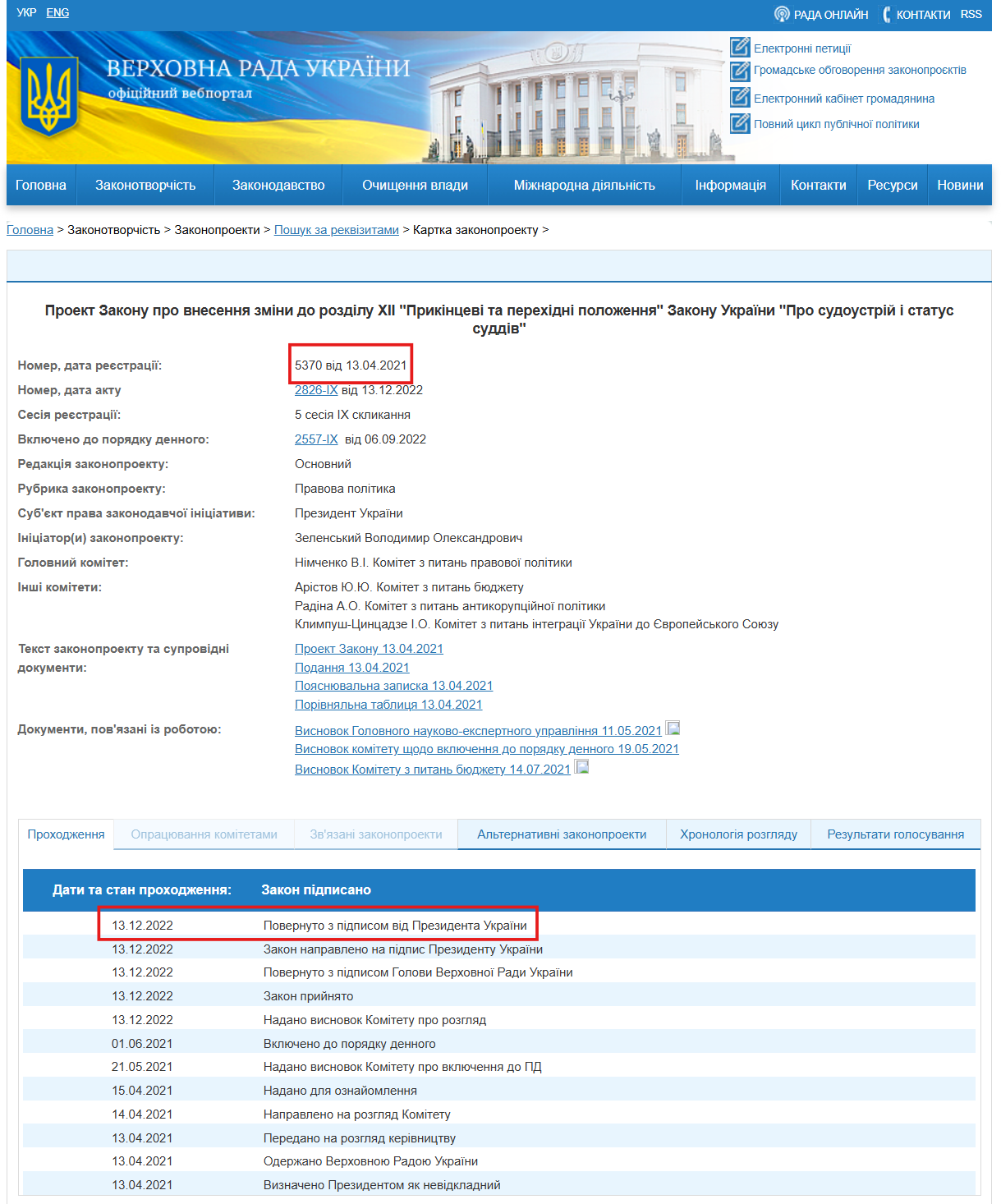Click the ВЕРХОВНА РАДА УКРАЇНИ header title
The width and height of the screenshot is (1001, 1204).
[x=258, y=68]
